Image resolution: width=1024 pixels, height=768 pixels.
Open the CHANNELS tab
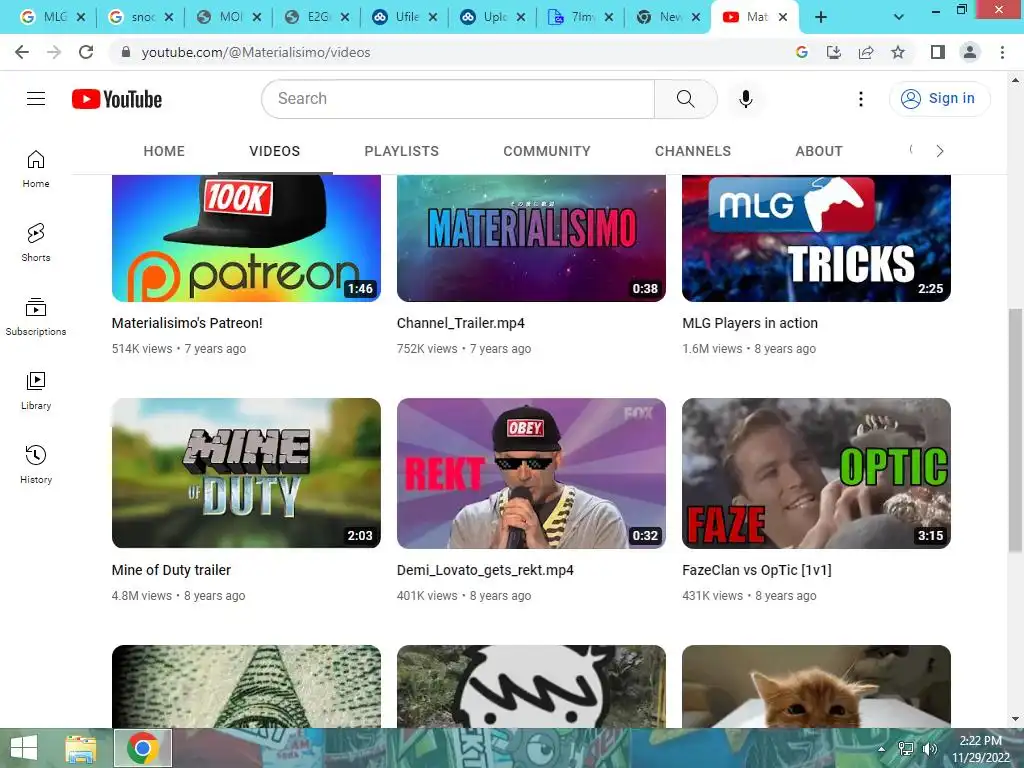(693, 151)
